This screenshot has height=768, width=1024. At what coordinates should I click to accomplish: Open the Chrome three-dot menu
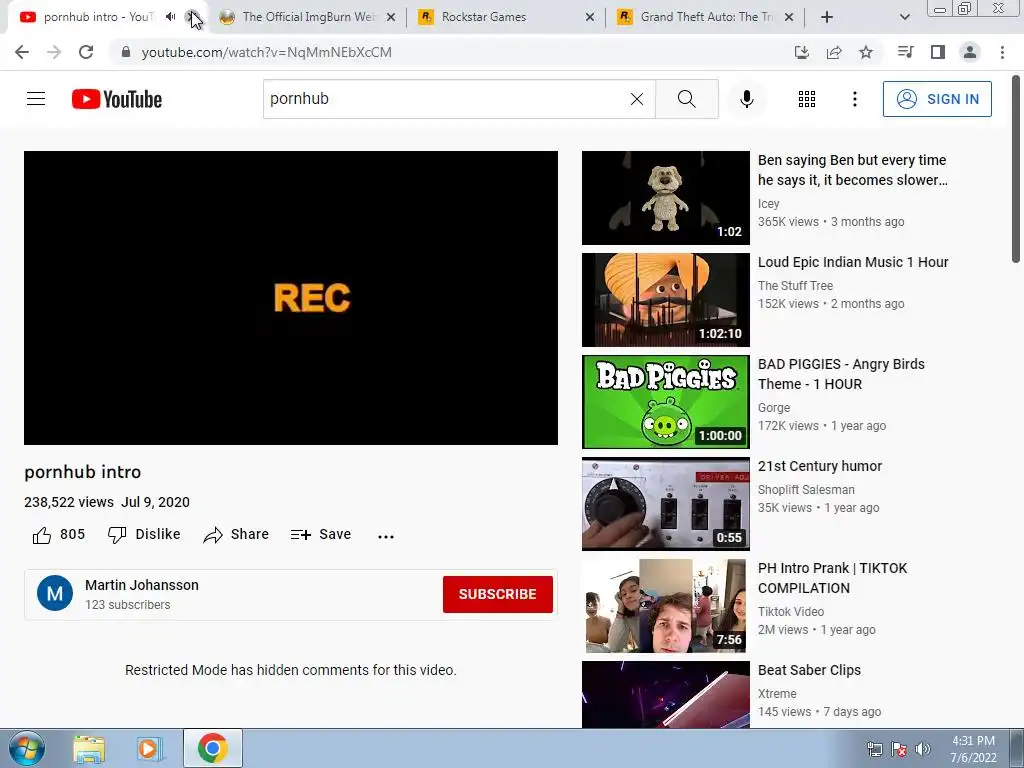[1002, 52]
